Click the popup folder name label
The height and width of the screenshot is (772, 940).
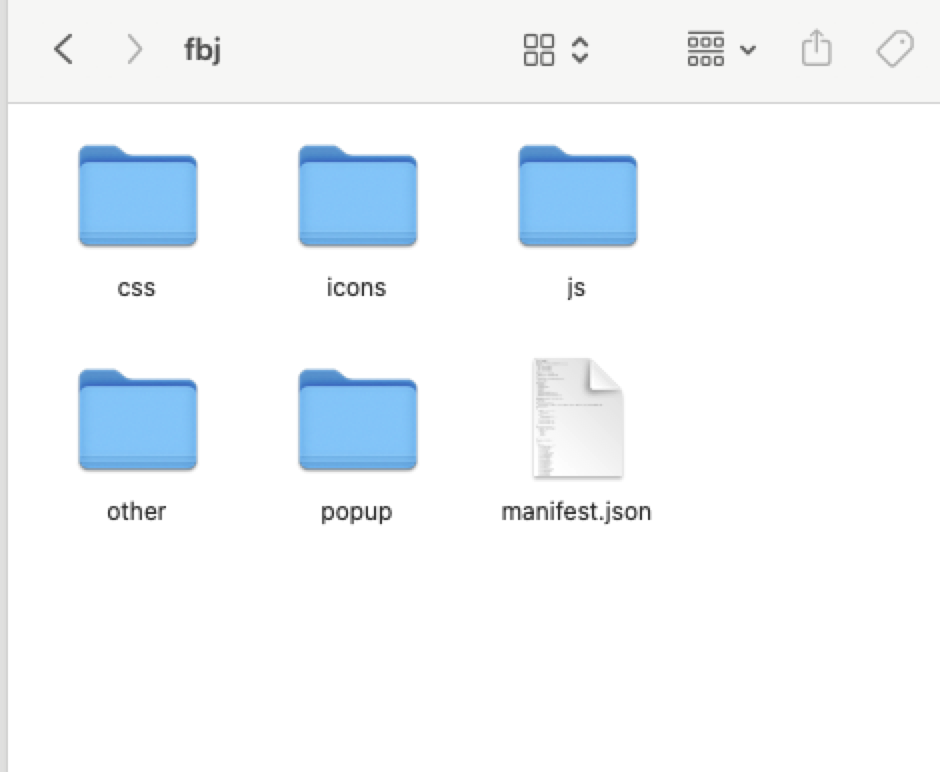356,512
